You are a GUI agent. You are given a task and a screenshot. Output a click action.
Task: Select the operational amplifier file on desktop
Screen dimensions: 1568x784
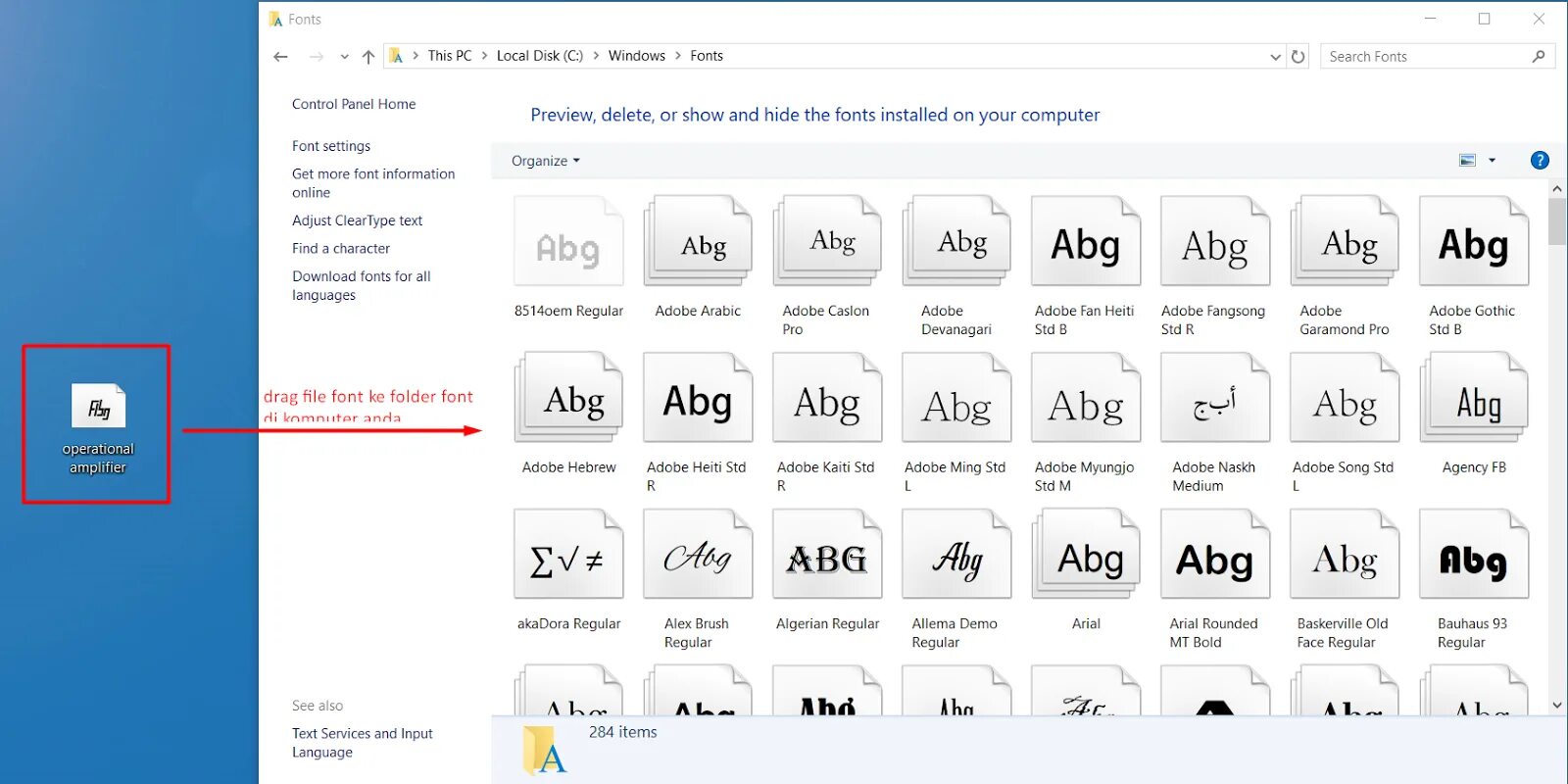point(98,428)
